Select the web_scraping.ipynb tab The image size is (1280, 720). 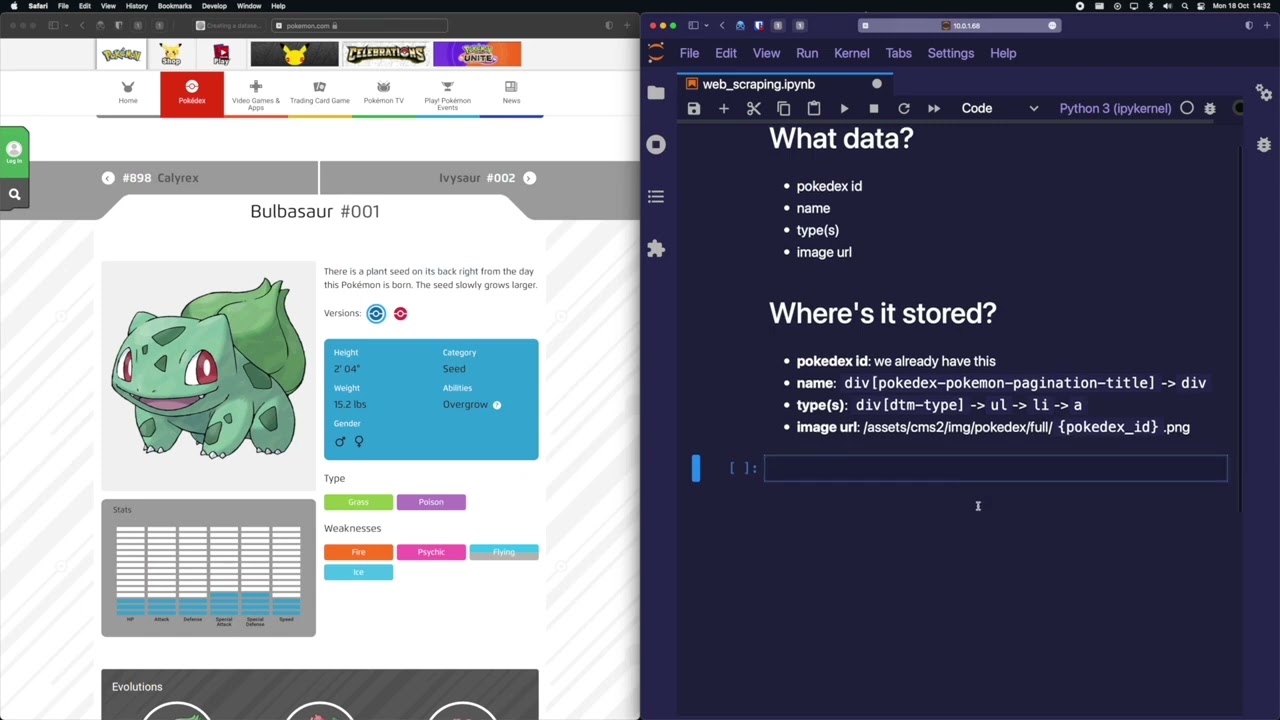[758, 84]
